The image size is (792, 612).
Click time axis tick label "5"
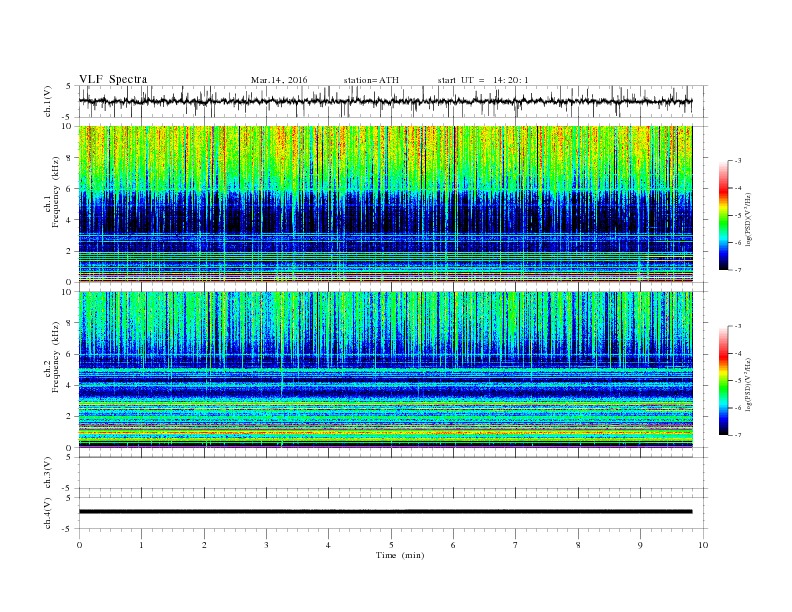click(391, 545)
